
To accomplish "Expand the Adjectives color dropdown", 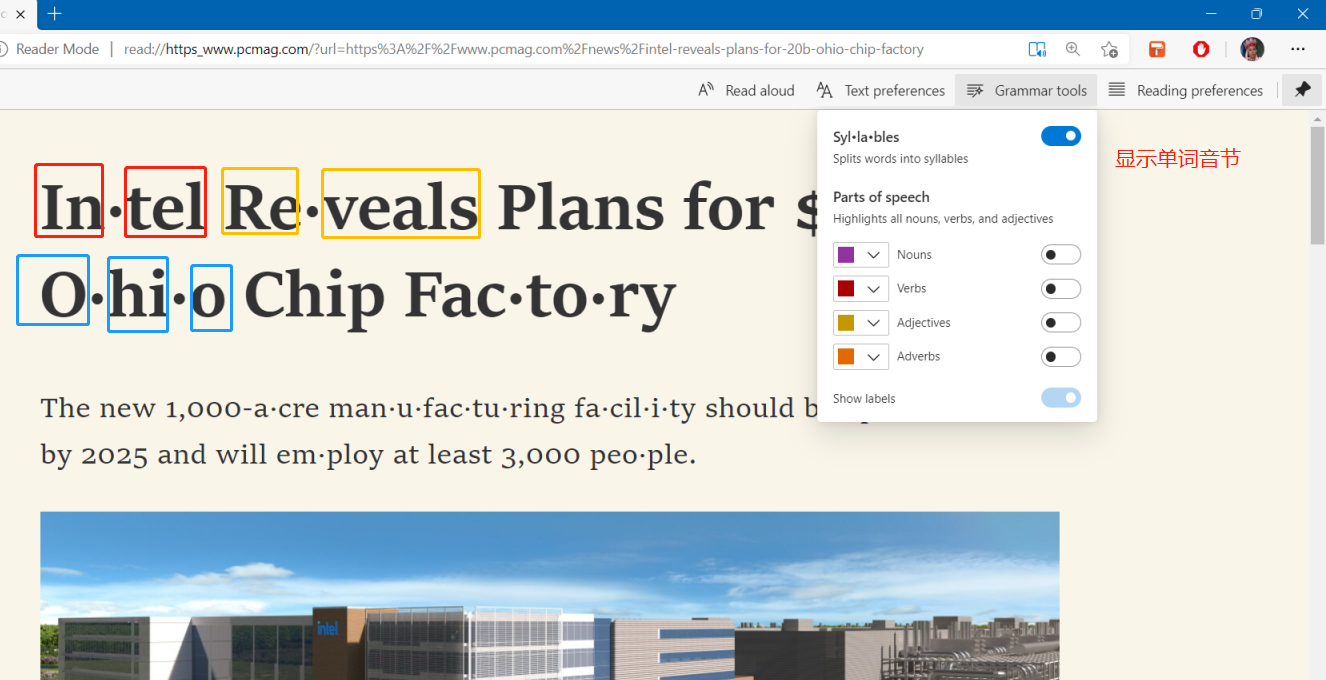I will [x=875, y=323].
